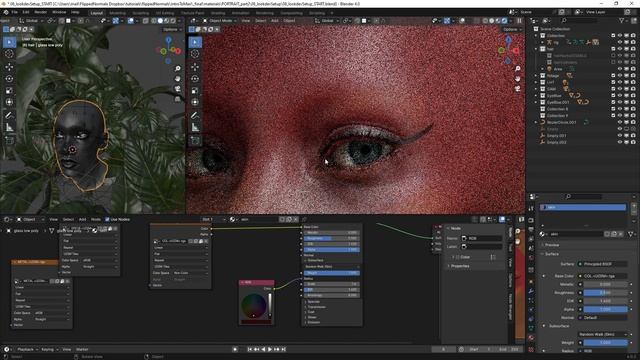640x360 pixels.
Task: Toggle render camera icon for Collection 9
Action: point(633,116)
